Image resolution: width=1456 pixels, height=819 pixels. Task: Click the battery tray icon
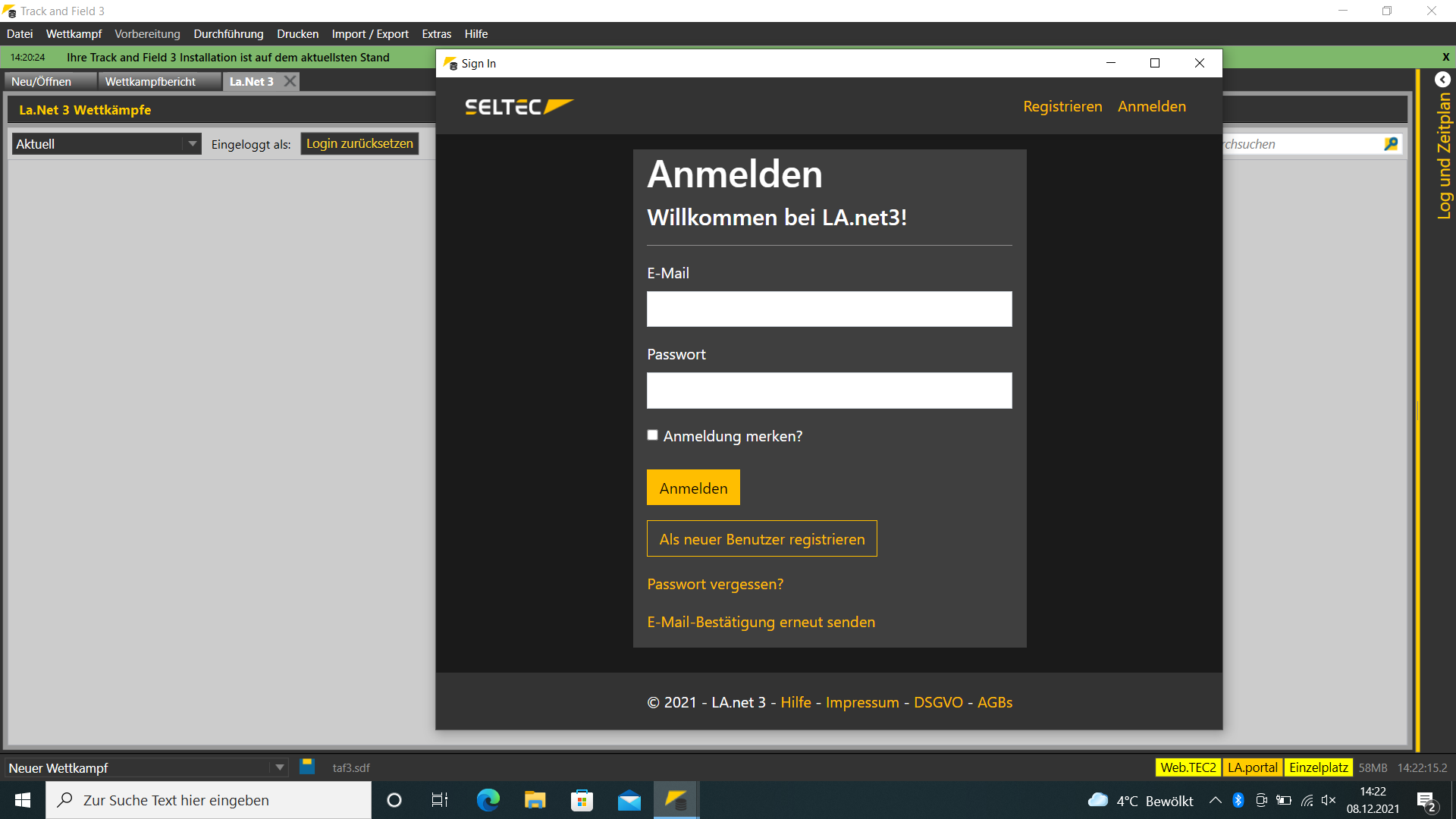coord(1284,800)
